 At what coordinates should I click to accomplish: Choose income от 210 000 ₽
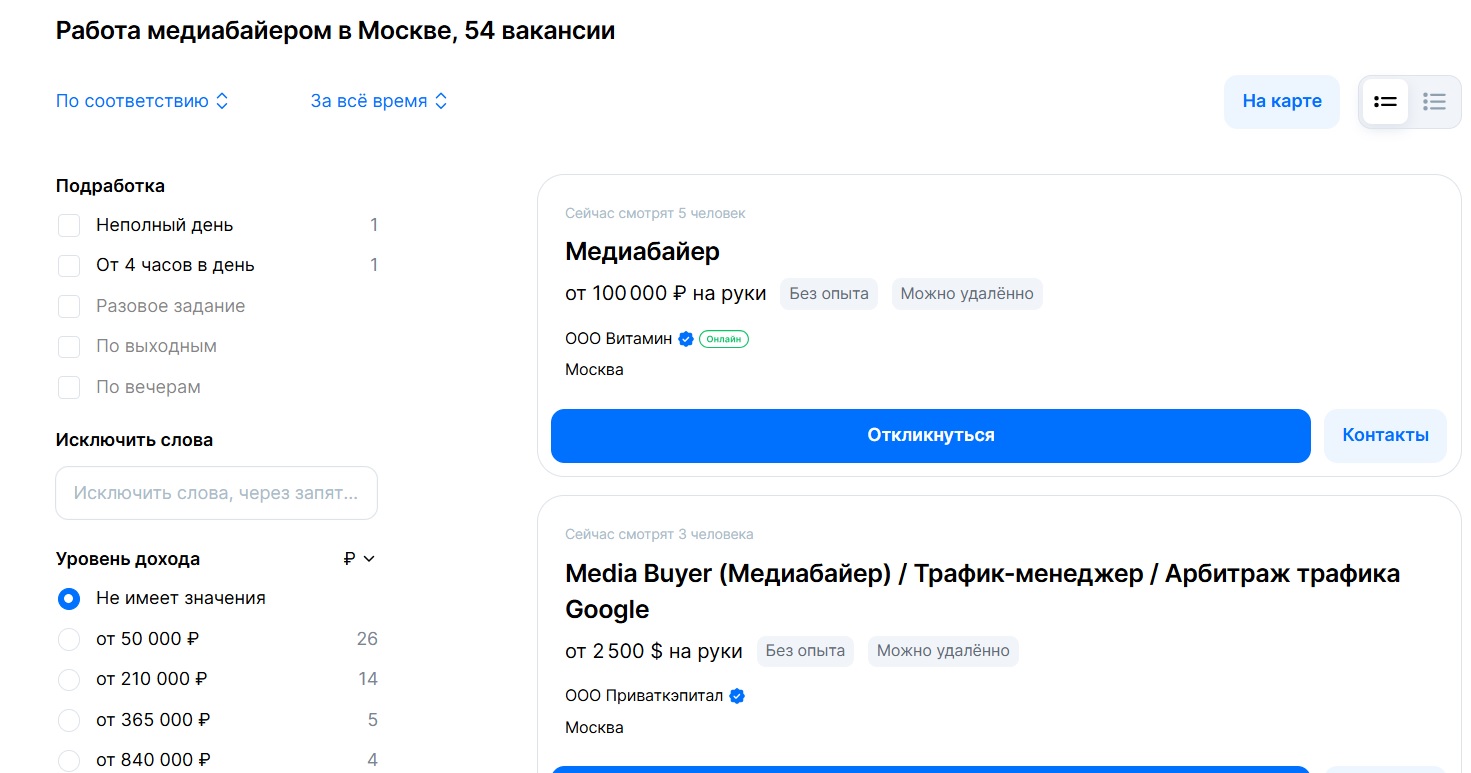click(69, 680)
